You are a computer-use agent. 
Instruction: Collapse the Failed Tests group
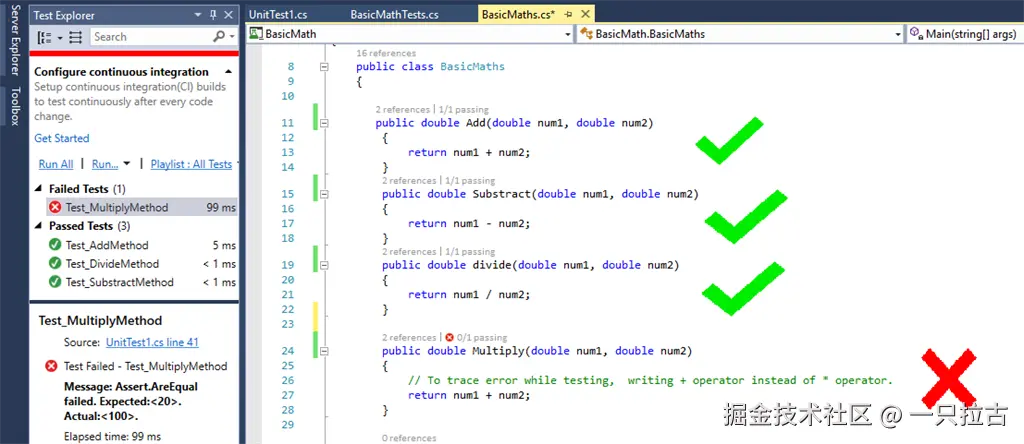[x=37, y=189]
